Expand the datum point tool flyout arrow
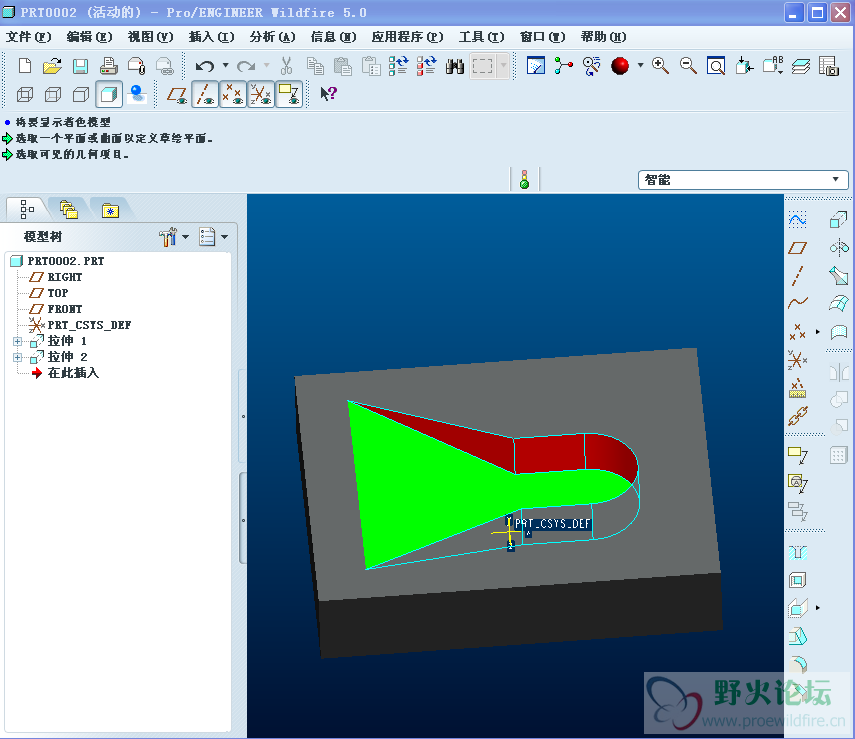The image size is (855, 739). (x=817, y=332)
